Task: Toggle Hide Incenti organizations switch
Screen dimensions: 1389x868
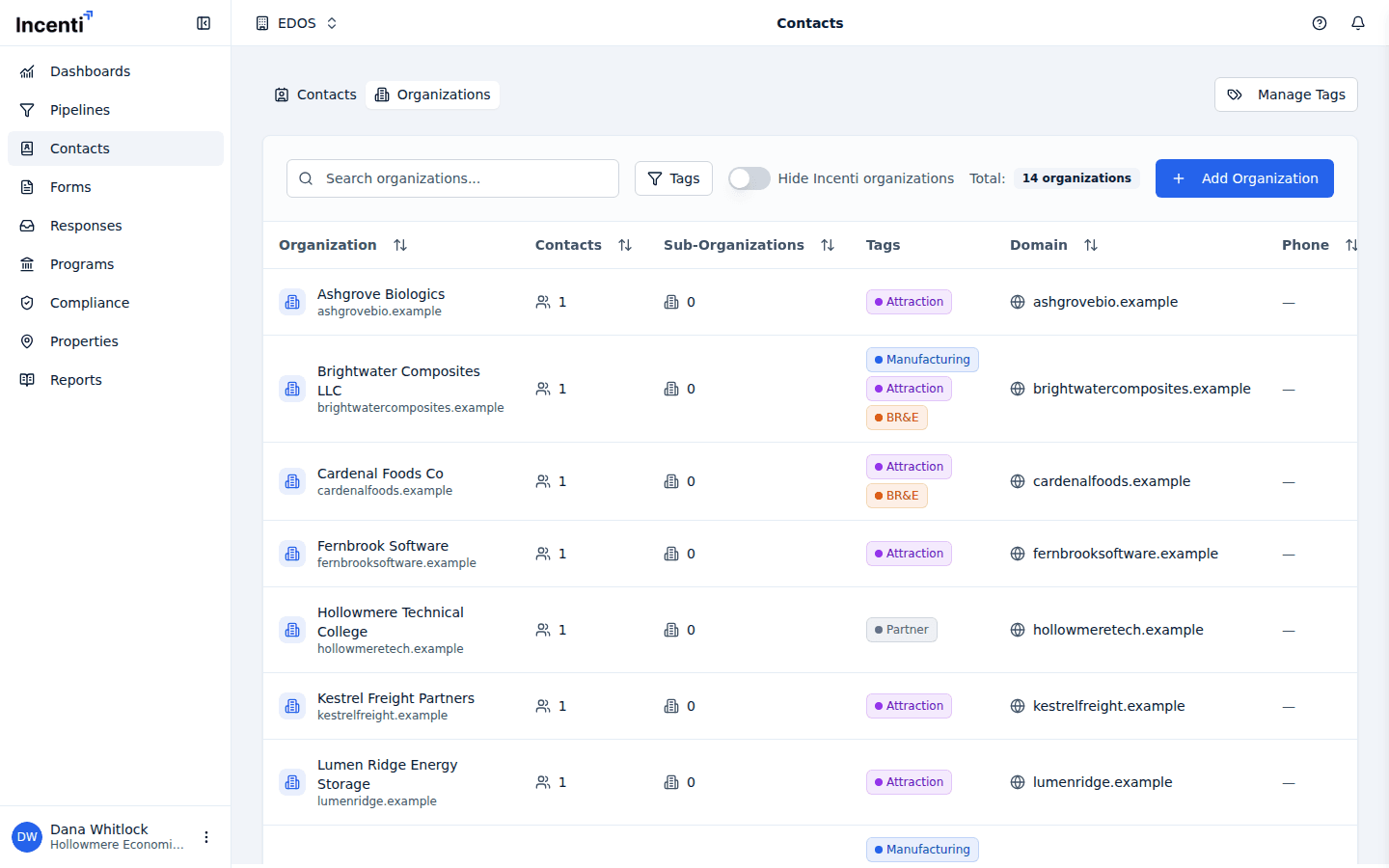Action: pyautogui.click(x=749, y=178)
